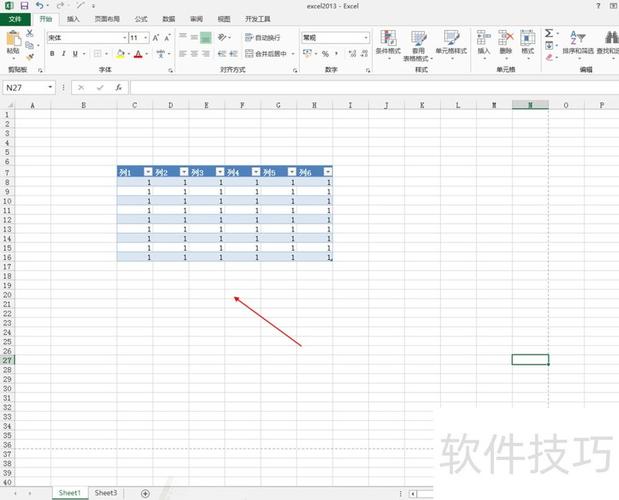Open the font name dropdown
619x500 pixels.
pos(125,38)
